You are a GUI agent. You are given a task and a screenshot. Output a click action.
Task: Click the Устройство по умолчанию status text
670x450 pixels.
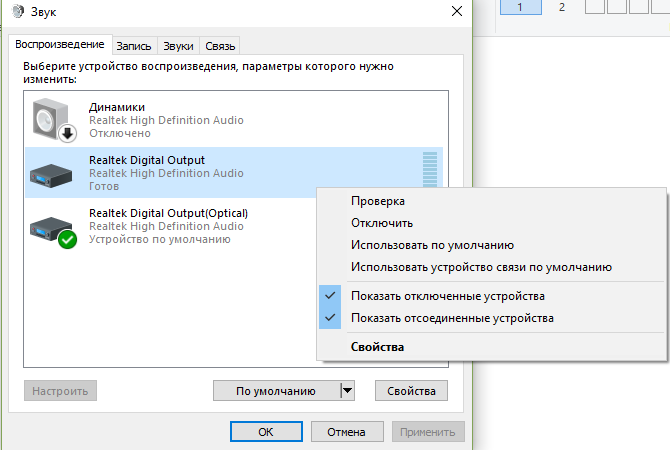point(159,239)
